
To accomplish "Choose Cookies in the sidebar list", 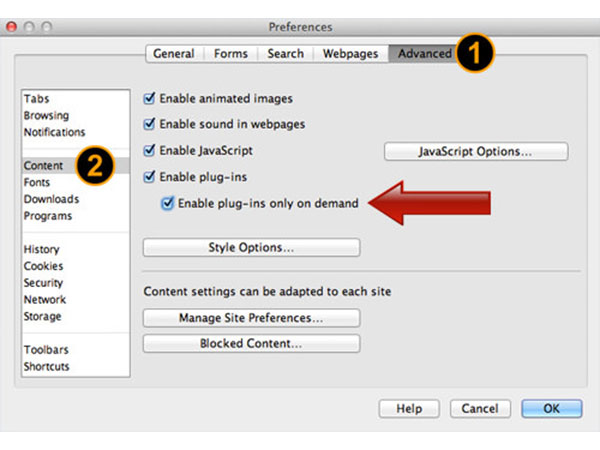I will click(x=44, y=266).
